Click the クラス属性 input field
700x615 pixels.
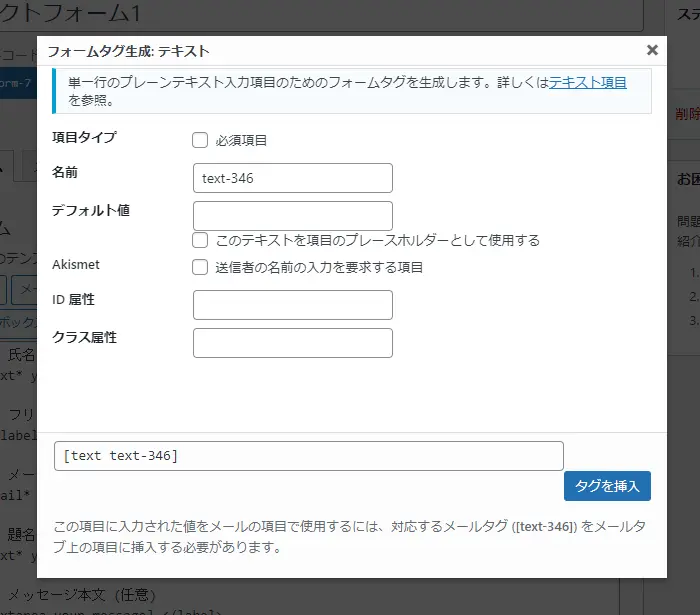pyautogui.click(x=293, y=343)
